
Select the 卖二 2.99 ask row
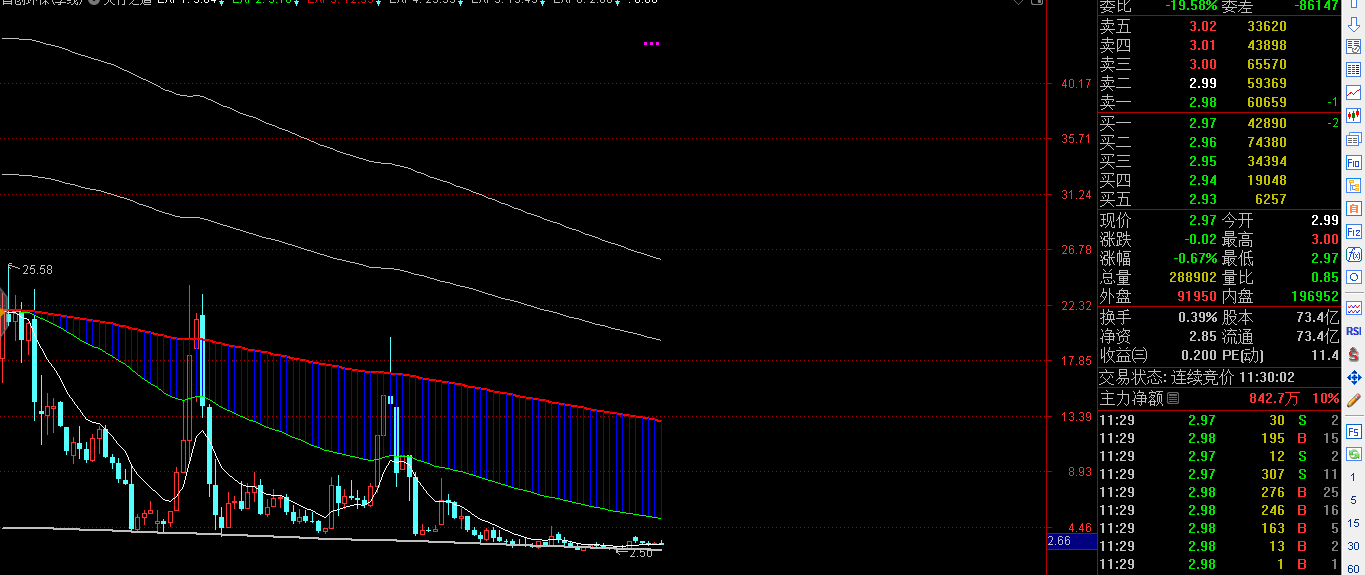pyautogui.click(x=1218, y=84)
